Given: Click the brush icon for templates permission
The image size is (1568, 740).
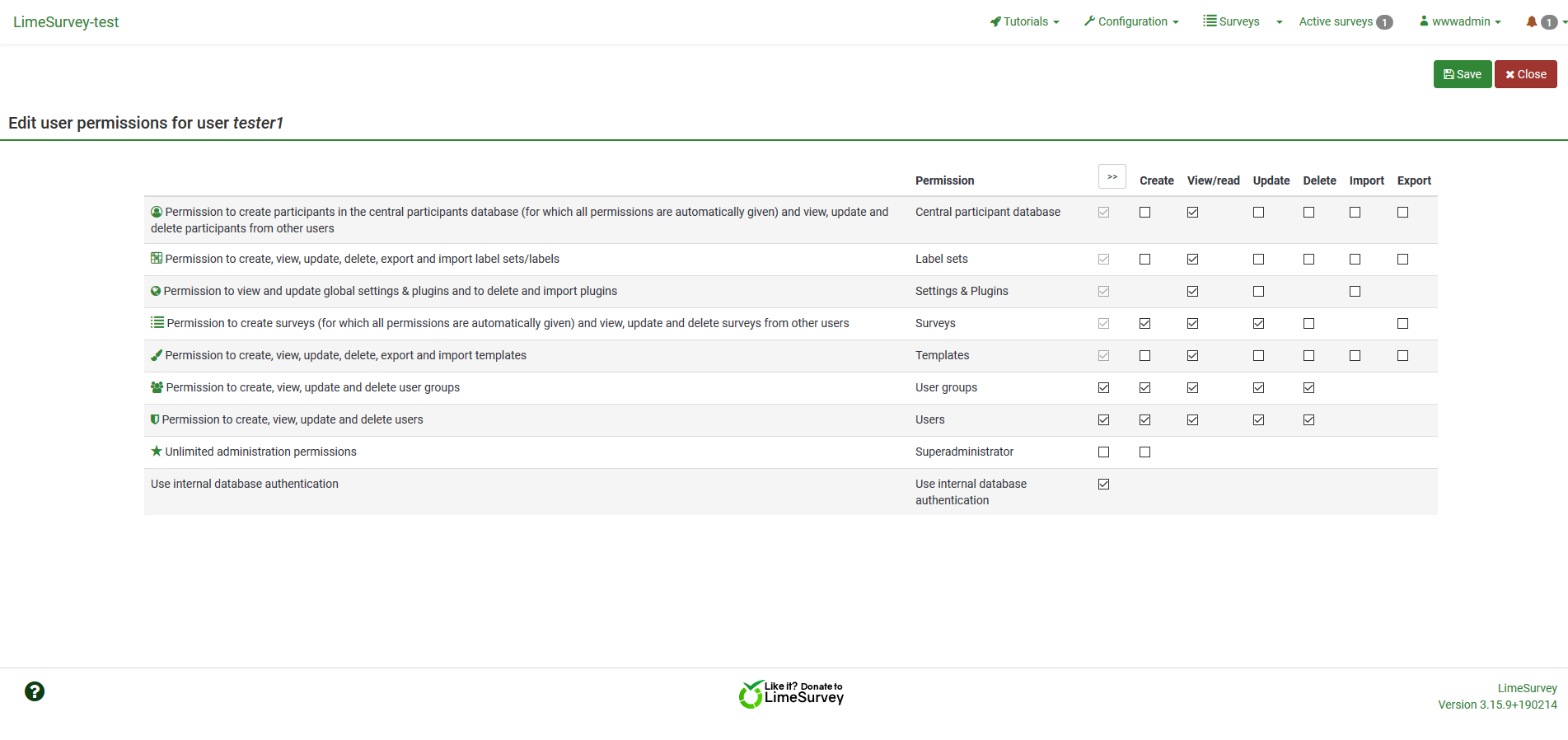Looking at the screenshot, I should 157,355.
